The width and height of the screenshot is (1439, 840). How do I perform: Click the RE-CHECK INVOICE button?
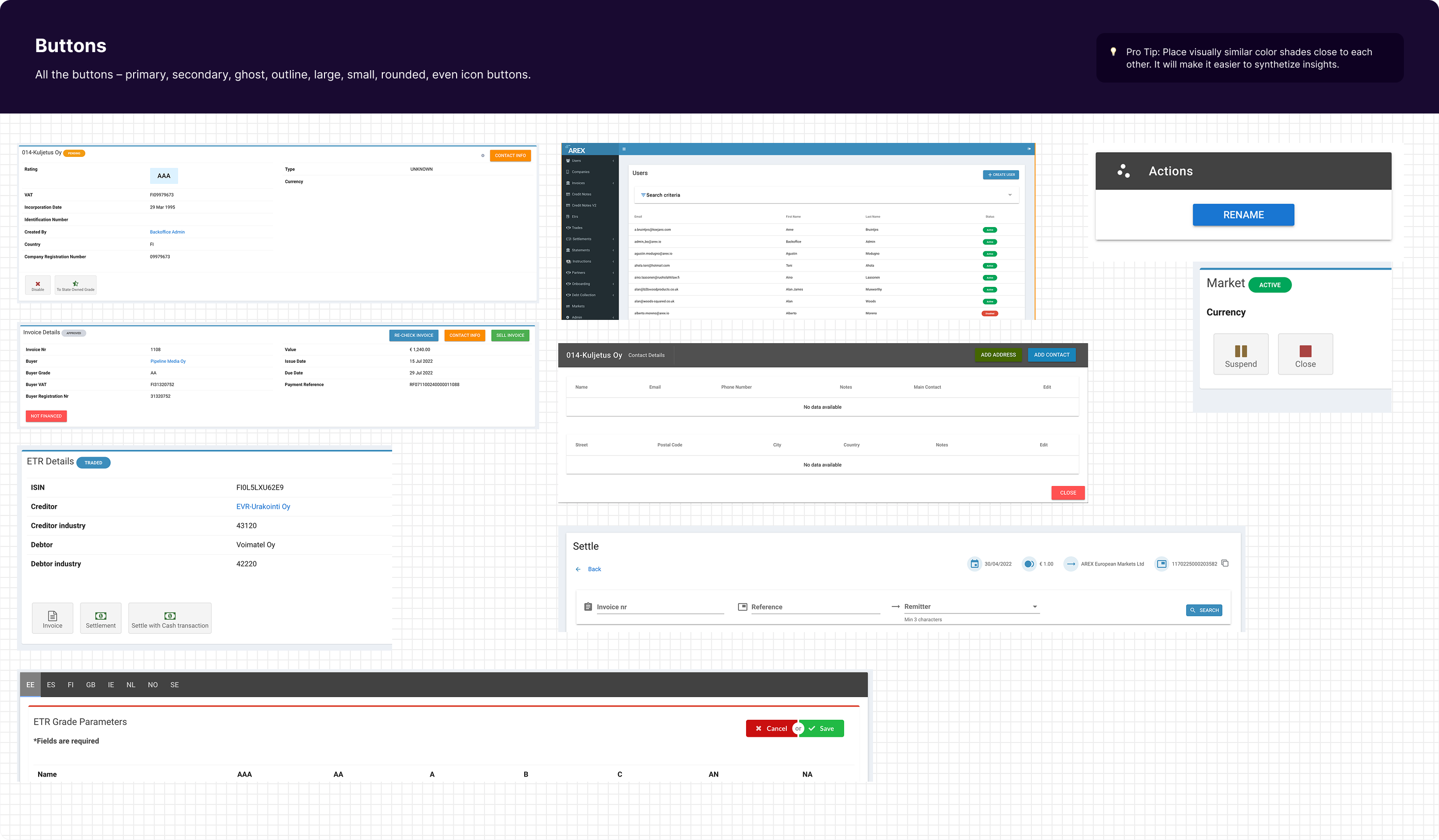pos(413,335)
